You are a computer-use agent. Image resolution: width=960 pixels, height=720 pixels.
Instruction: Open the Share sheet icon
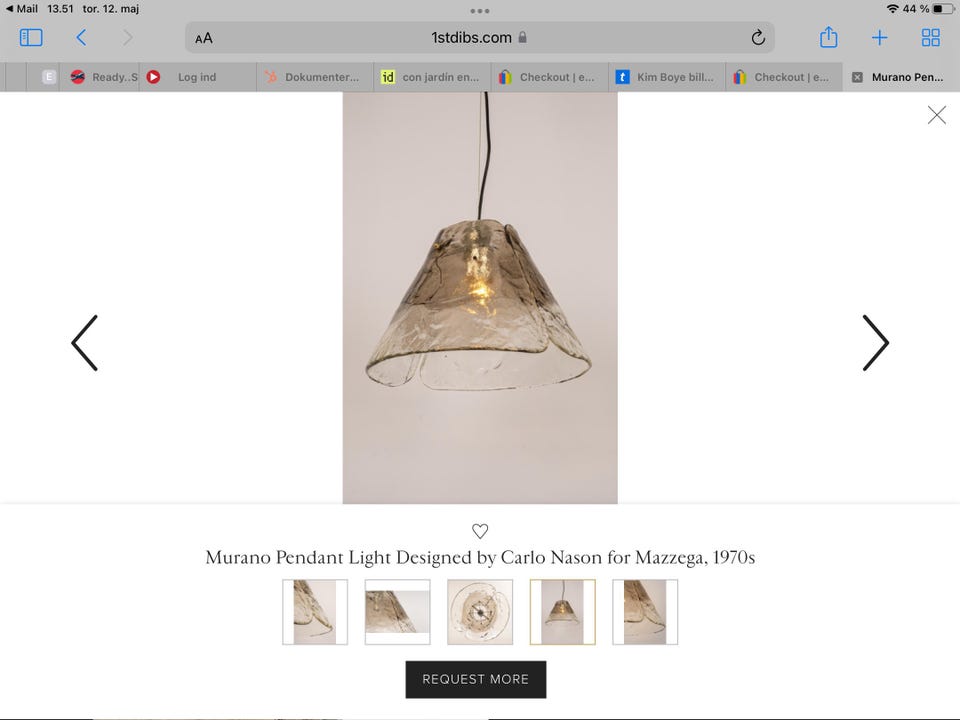[828, 37]
